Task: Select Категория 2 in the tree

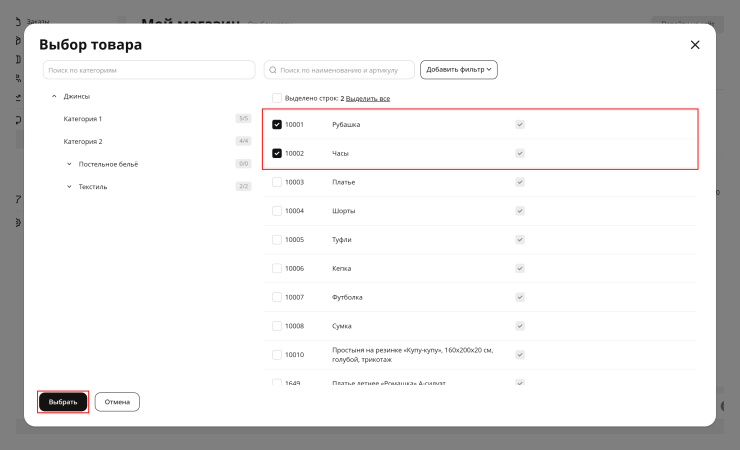Action: (83, 142)
